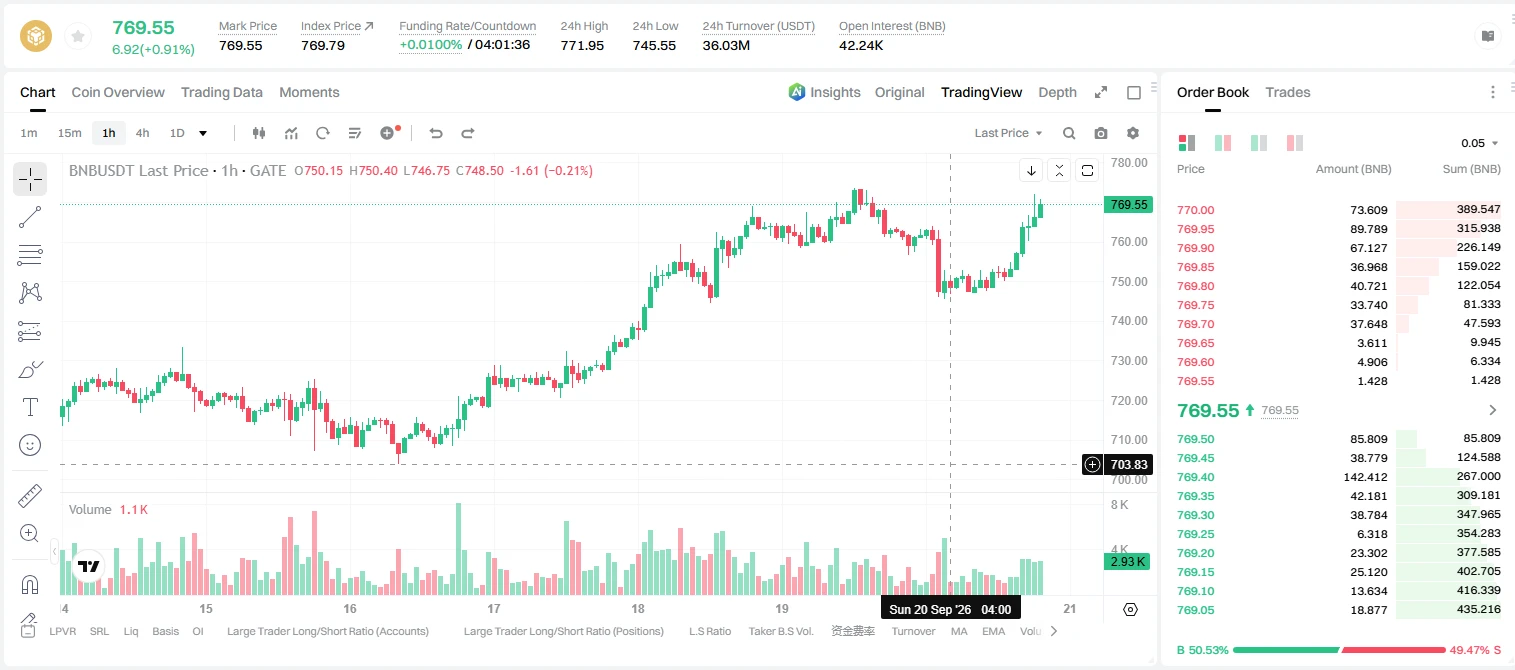Open the Last Price dropdown

1008,133
